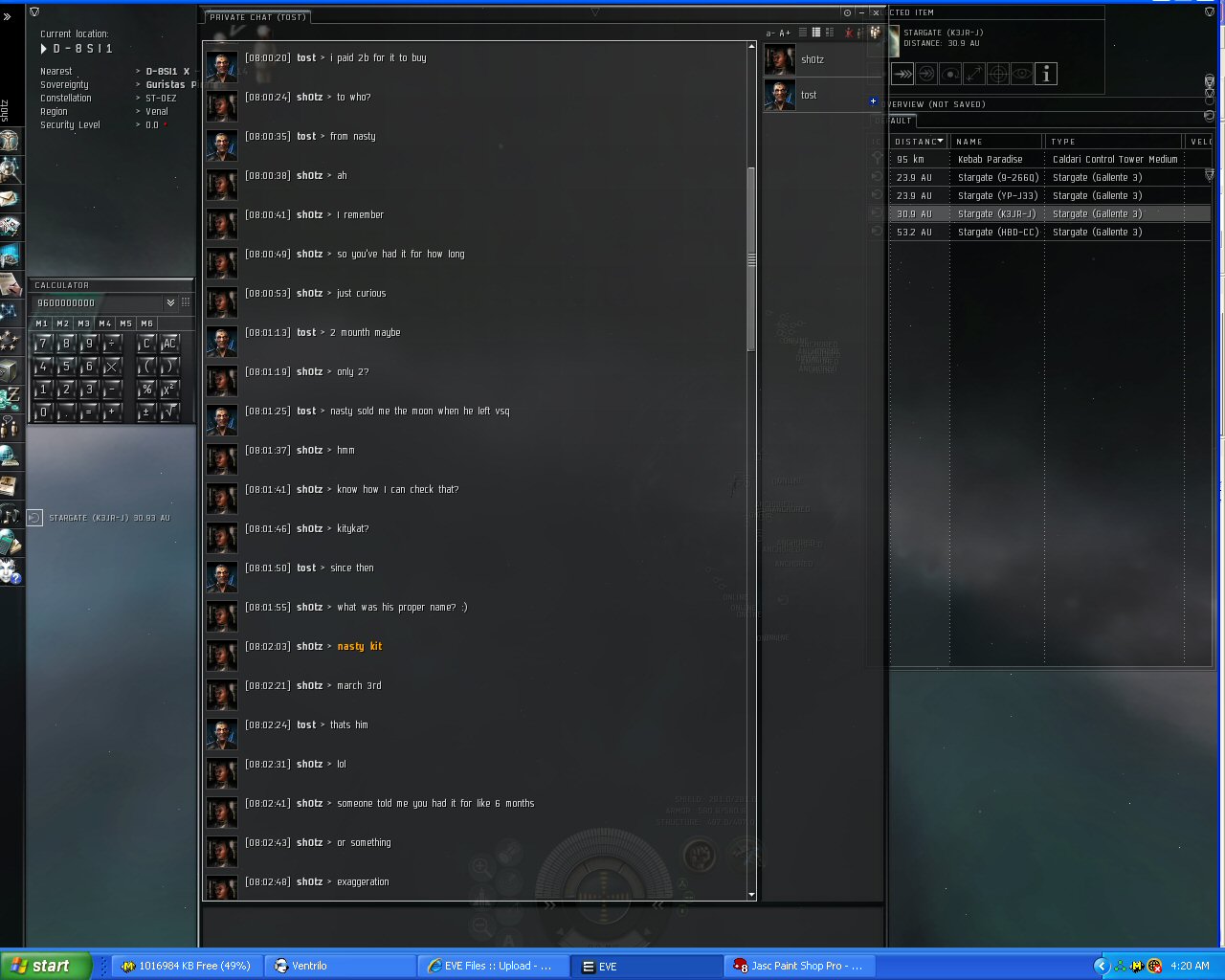Decrease chat font size with a- button

click(x=770, y=33)
